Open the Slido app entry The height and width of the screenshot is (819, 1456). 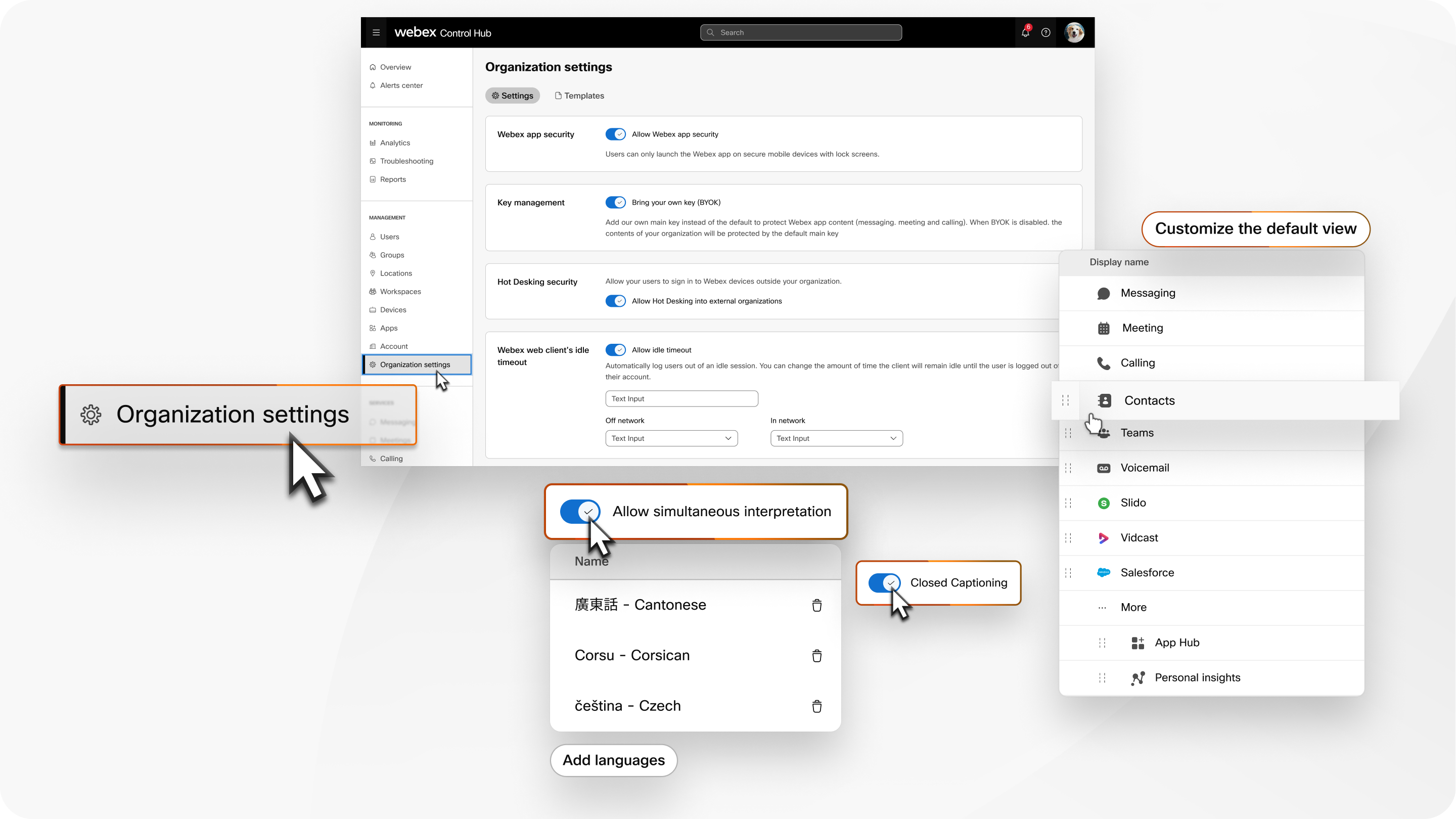pos(1132,503)
